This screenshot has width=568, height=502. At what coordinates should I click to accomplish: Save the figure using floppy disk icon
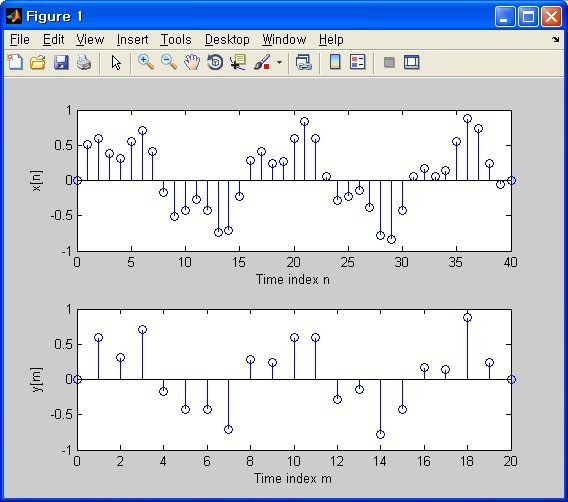pos(61,62)
